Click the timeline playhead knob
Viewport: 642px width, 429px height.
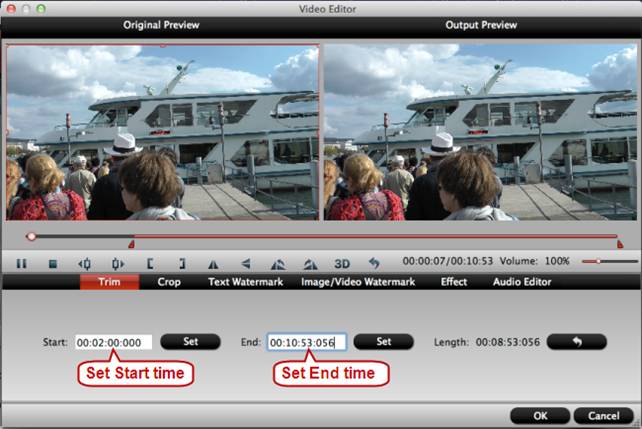point(31,237)
